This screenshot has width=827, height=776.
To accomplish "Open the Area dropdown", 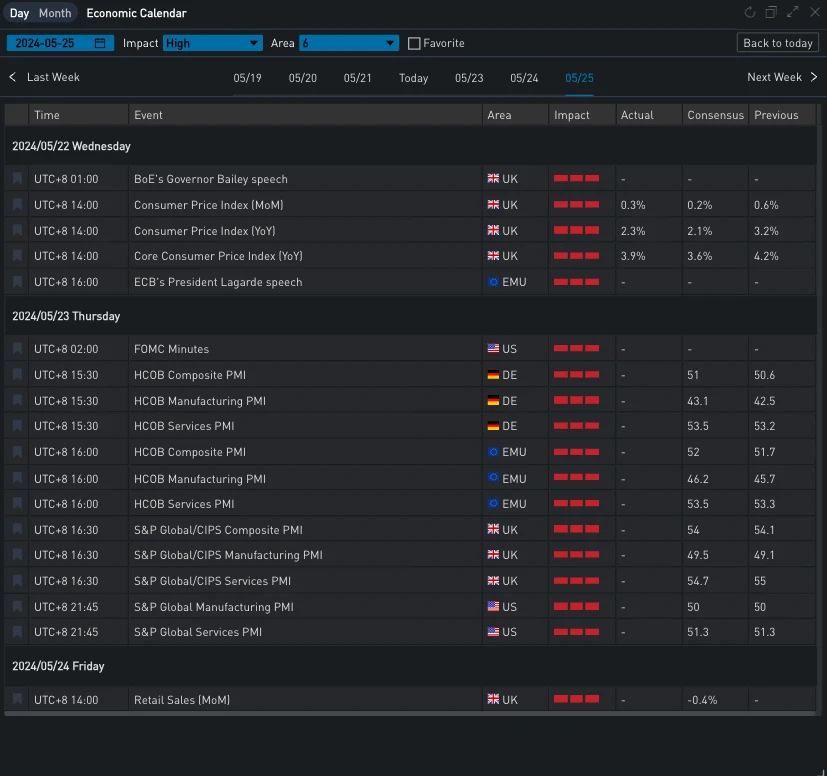I will [348, 43].
